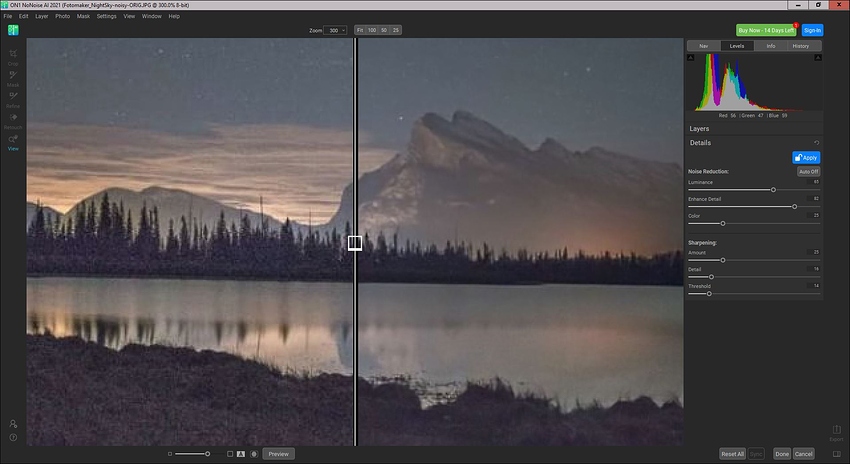This screenshot has width=850, height=464.
Task: Click the small square left of bottom slider
Action: point(170,454)
